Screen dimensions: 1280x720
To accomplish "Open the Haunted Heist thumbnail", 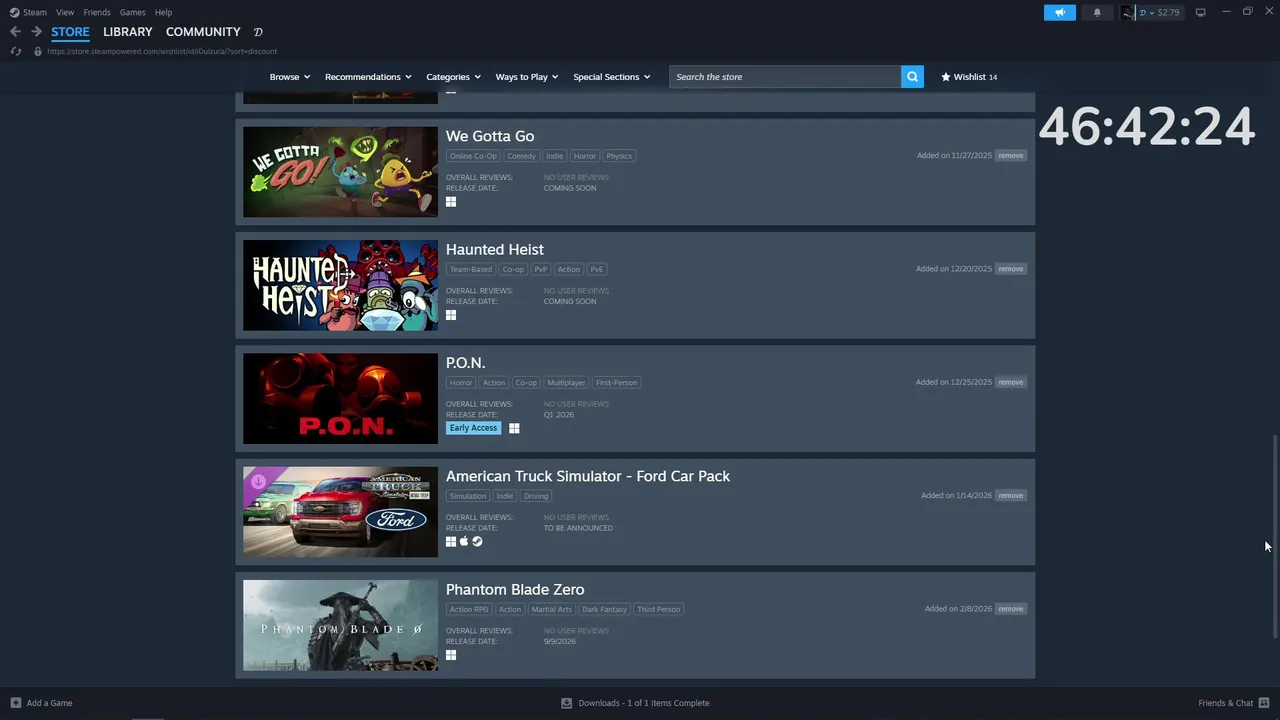I will pos(340,285).
